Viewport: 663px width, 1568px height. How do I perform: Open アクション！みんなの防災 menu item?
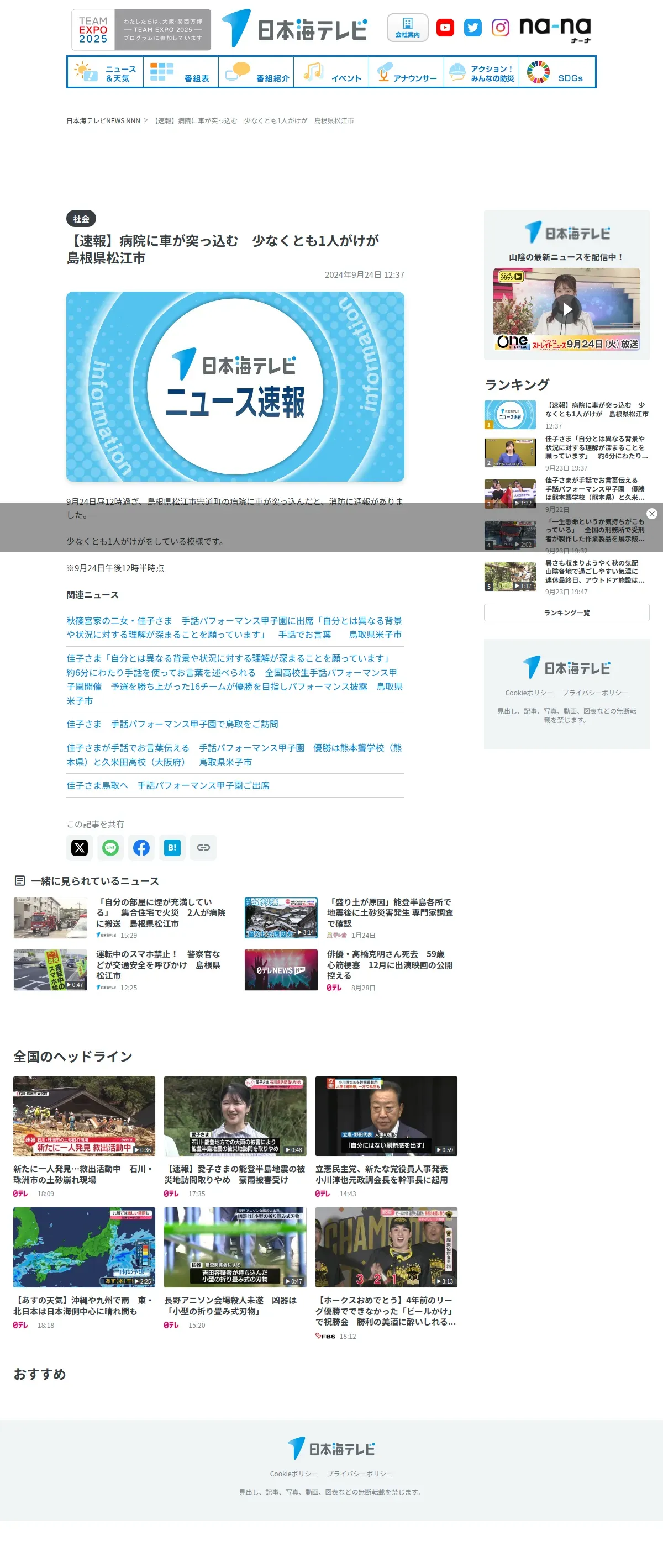[482, 72]
